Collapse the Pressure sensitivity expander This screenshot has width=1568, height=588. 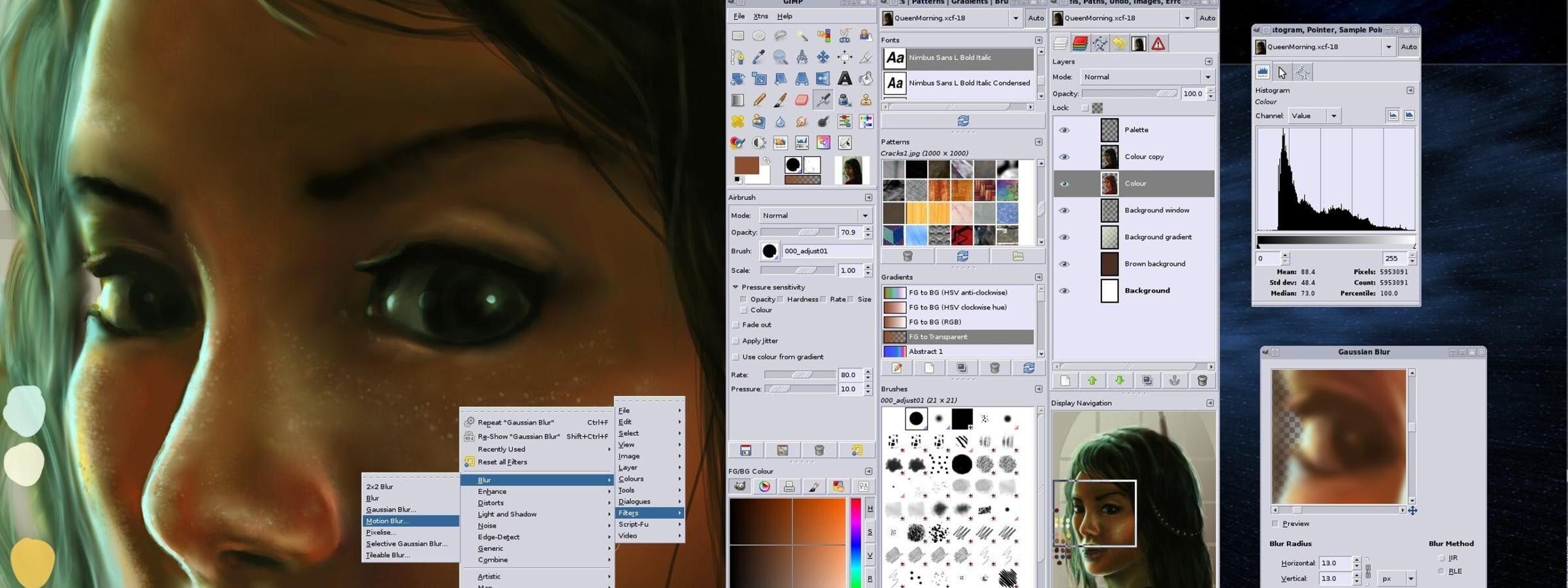(x=736, y=287)
